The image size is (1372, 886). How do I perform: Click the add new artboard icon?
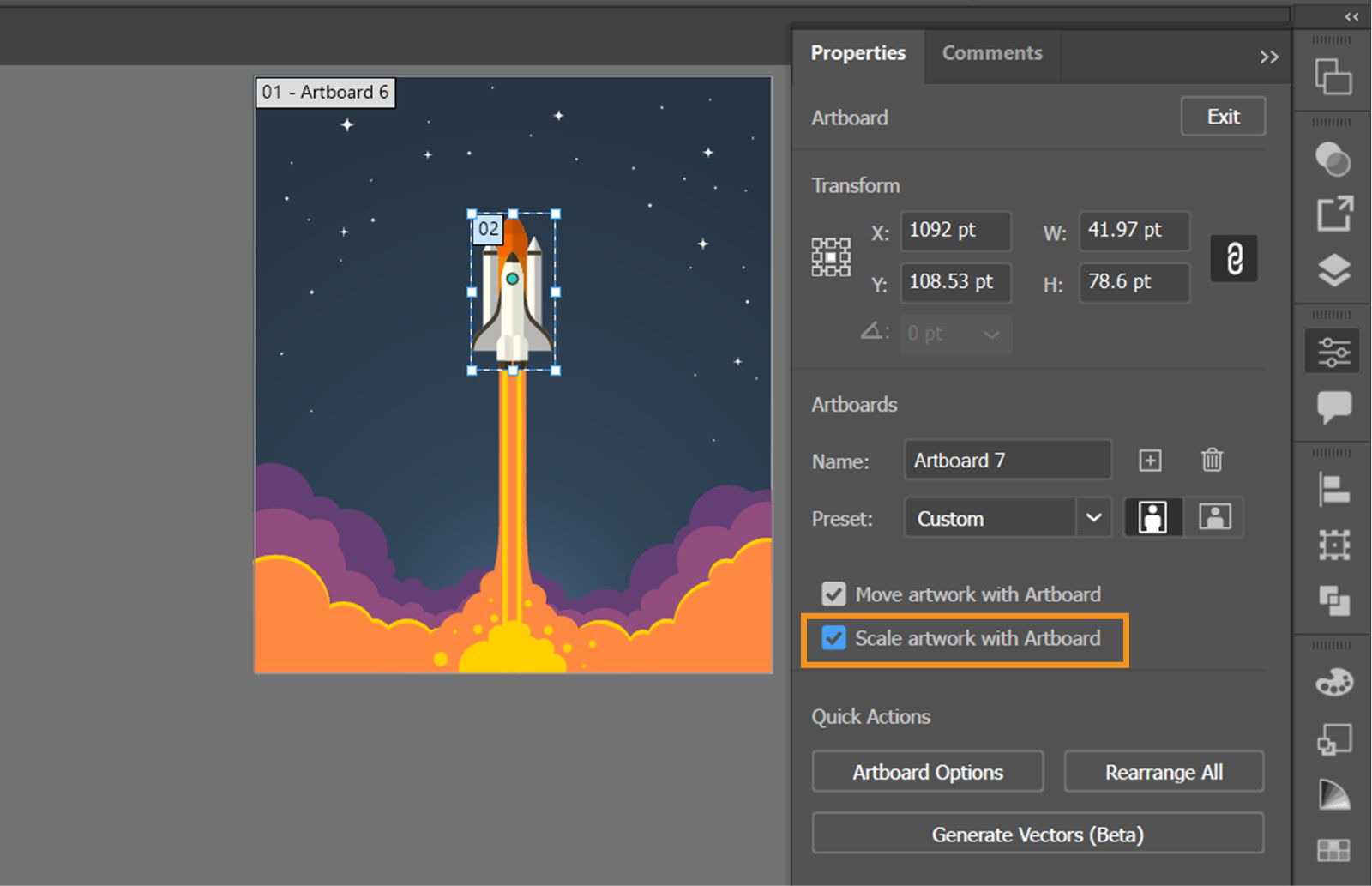point(1149,461)
